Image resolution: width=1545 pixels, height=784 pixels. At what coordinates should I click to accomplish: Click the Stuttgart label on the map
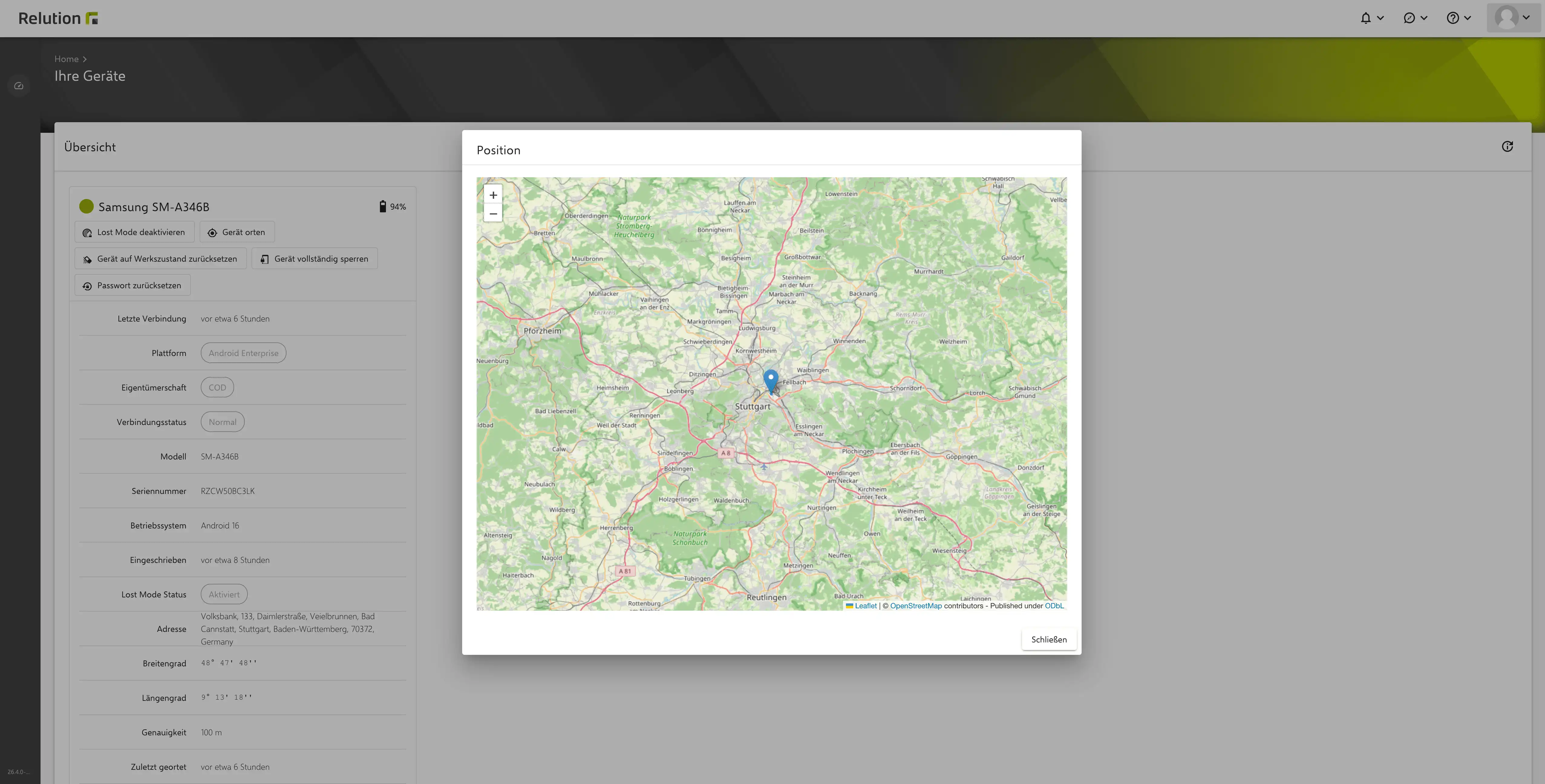click(753, 406)
